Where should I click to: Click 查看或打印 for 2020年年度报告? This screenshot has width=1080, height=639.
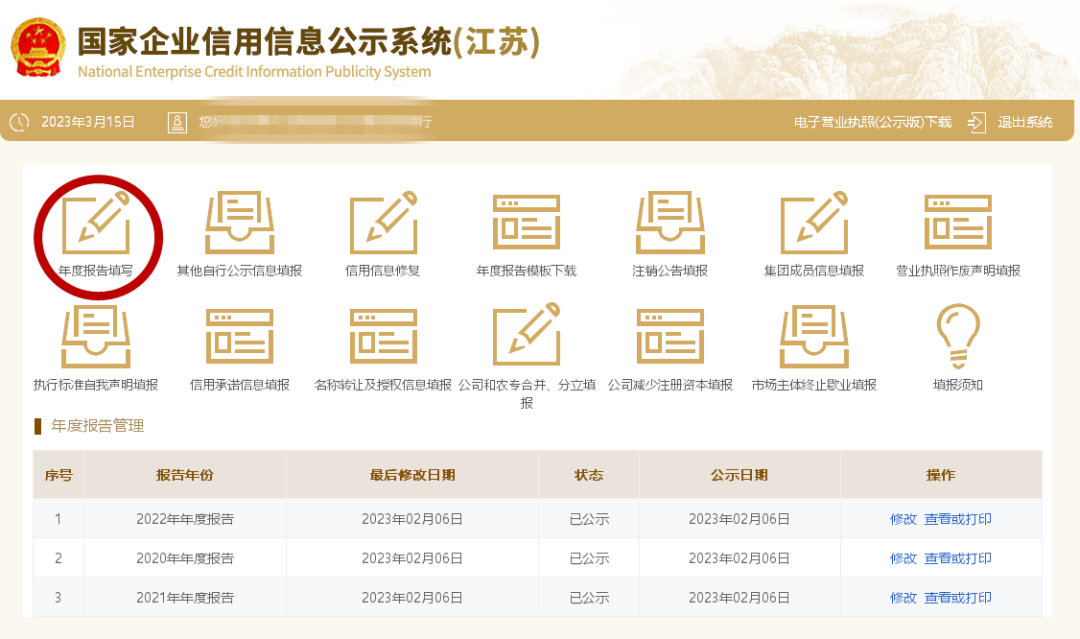click(957, 558)
